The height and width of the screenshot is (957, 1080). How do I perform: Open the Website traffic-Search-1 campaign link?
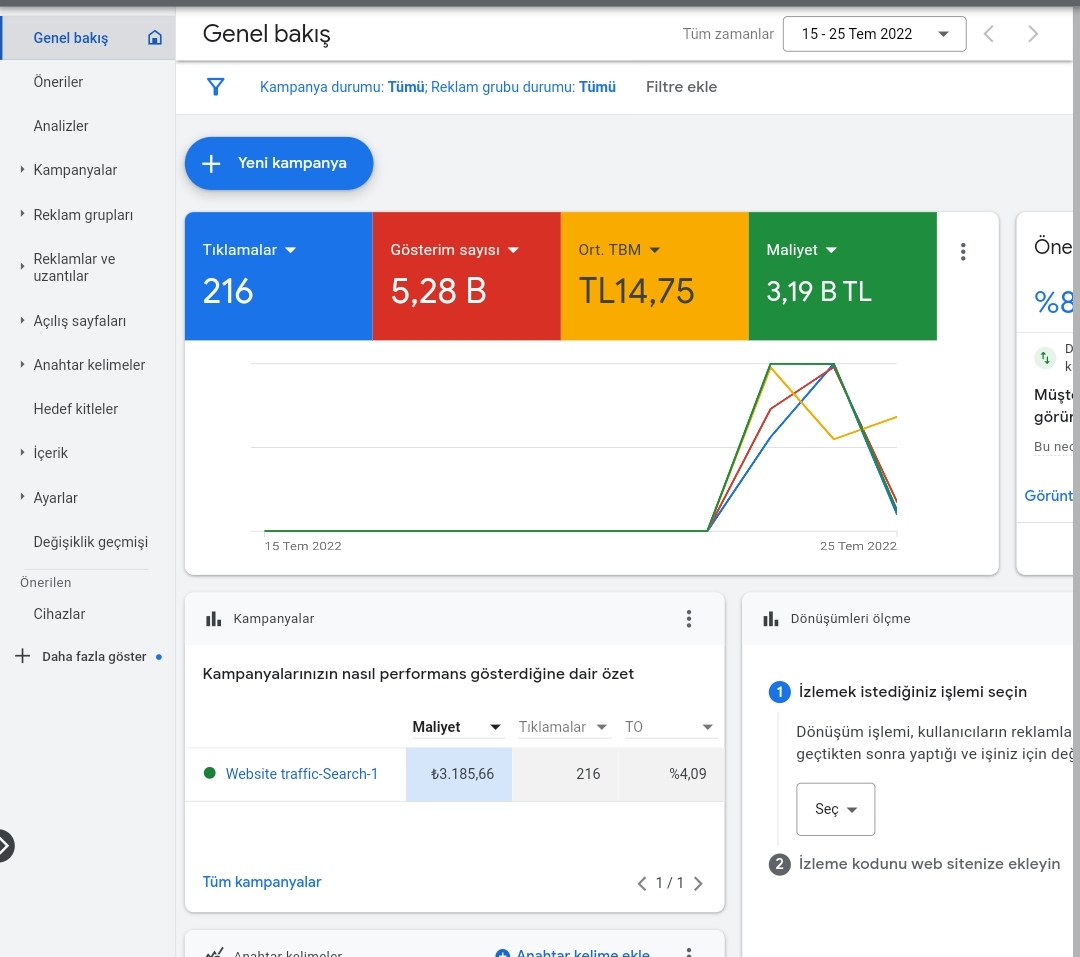[x=302, y=774]
